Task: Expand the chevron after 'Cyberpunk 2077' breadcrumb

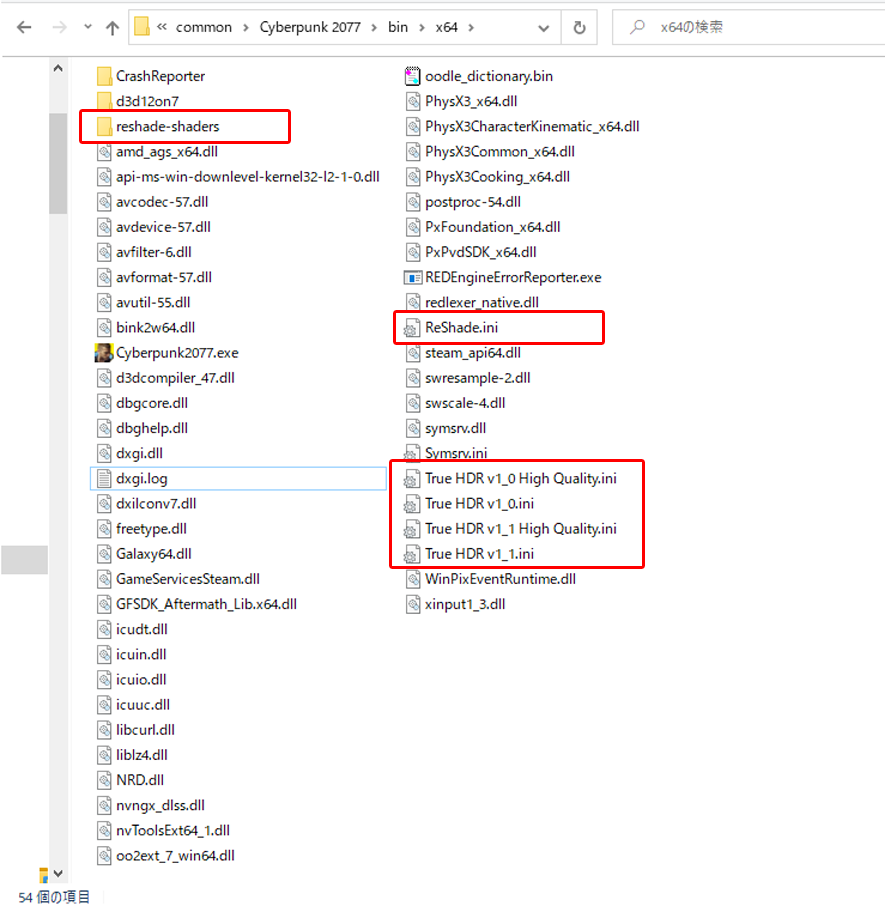Action: click(374, 27)
